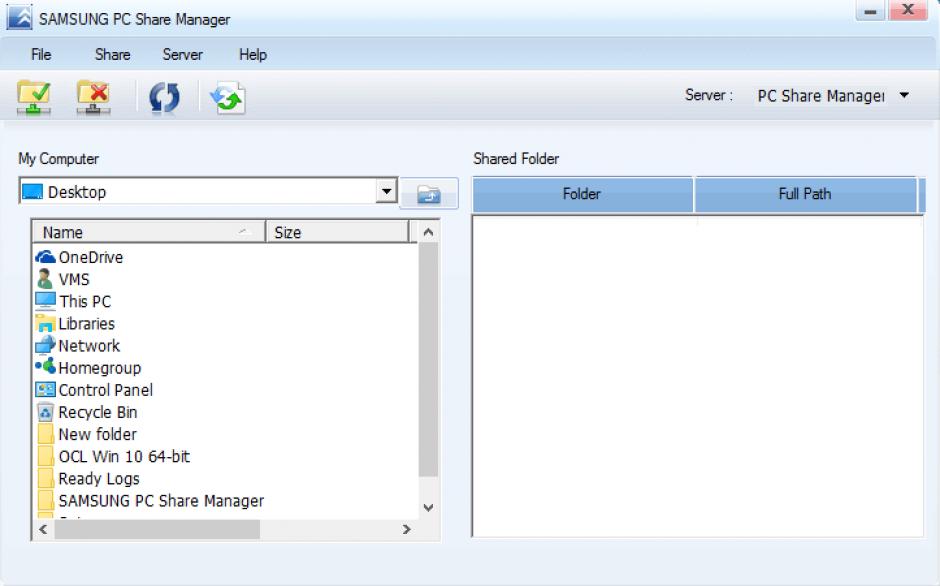Viewport: 940px width, 586px height.
Task: Open the Help menu
Action: pos(252,55)
